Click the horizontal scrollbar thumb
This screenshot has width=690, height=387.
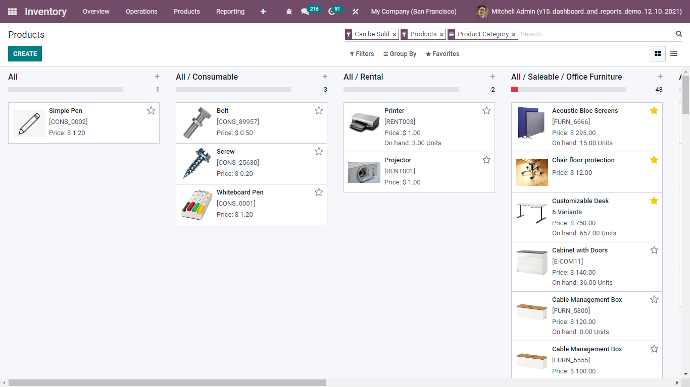click(x=167, y=383)
